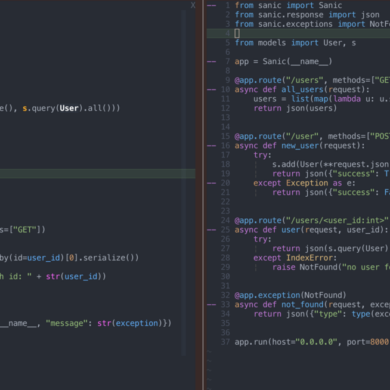Screen dimensions: 390x390
Task: Close the left pane with the X button
Action: [x=193, y=5]
